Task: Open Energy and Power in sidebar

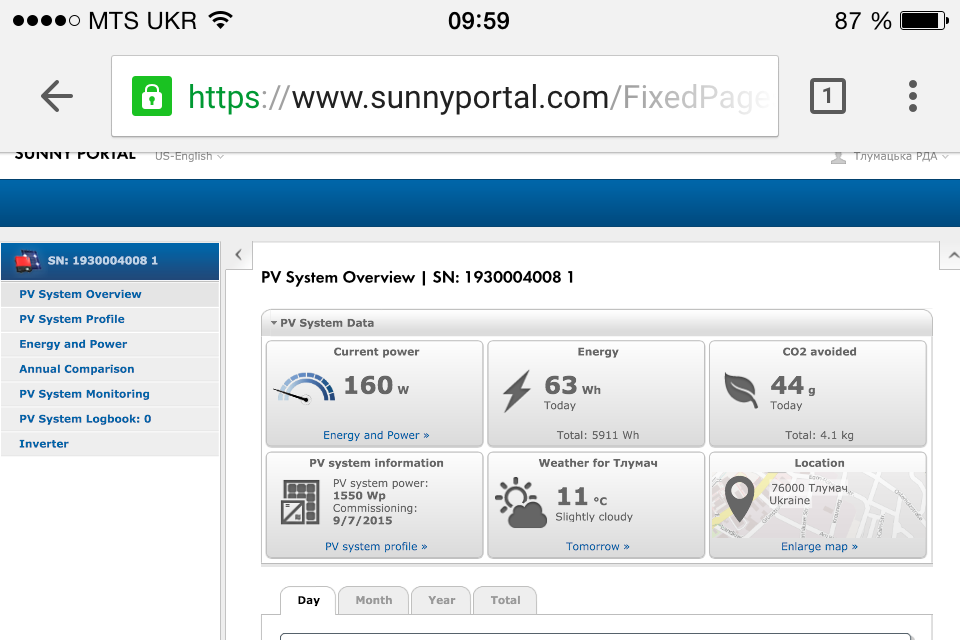Action: (x=73, y=344)
